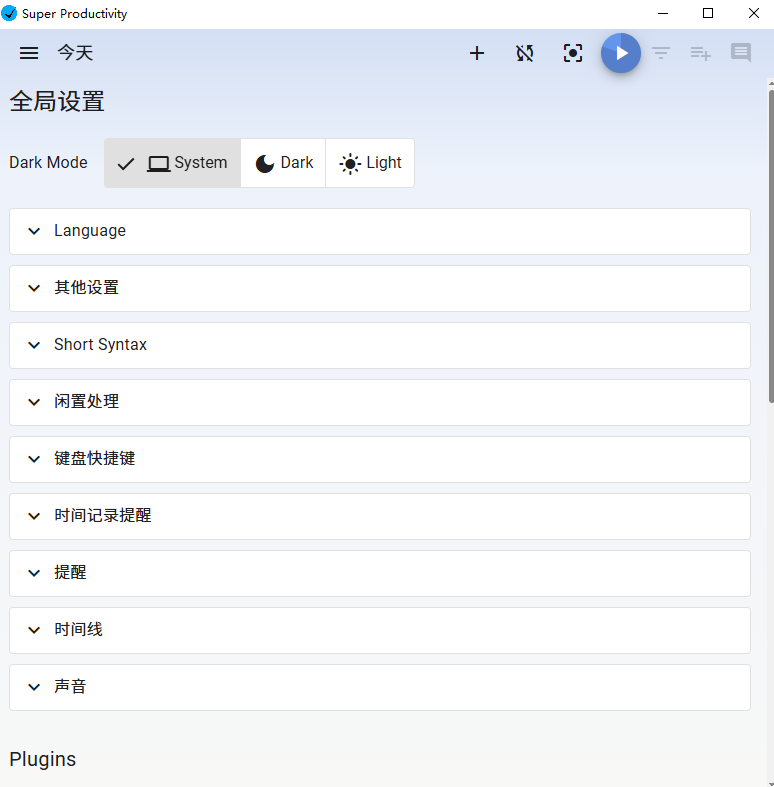Switch to Dark mode
This screenshot has height=787, width=774.
(284, 163)
